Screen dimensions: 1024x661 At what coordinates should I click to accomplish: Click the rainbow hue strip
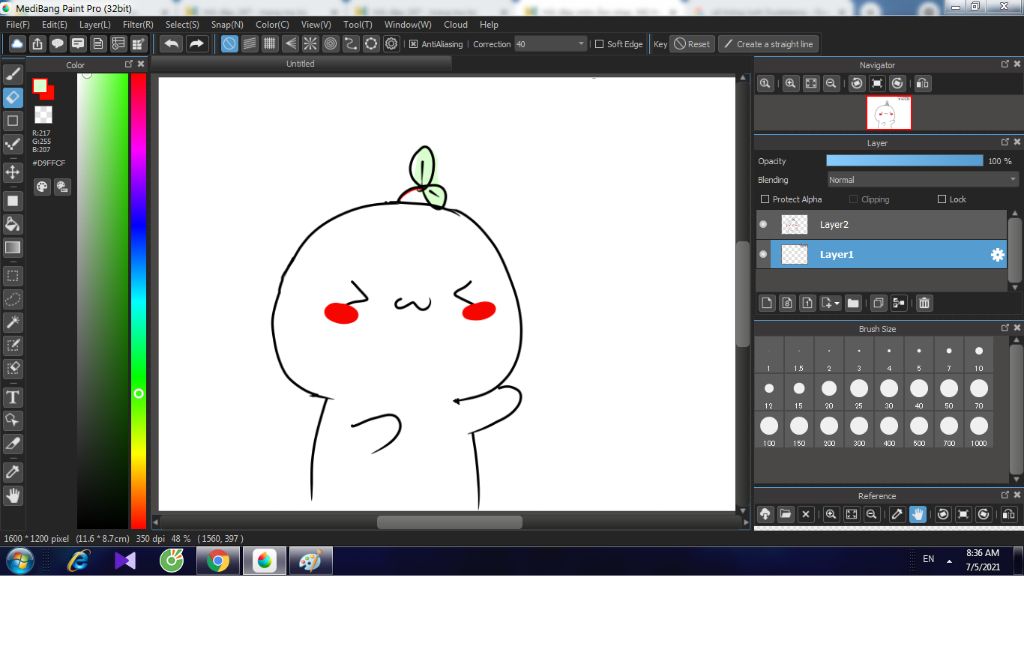[138, 300]
